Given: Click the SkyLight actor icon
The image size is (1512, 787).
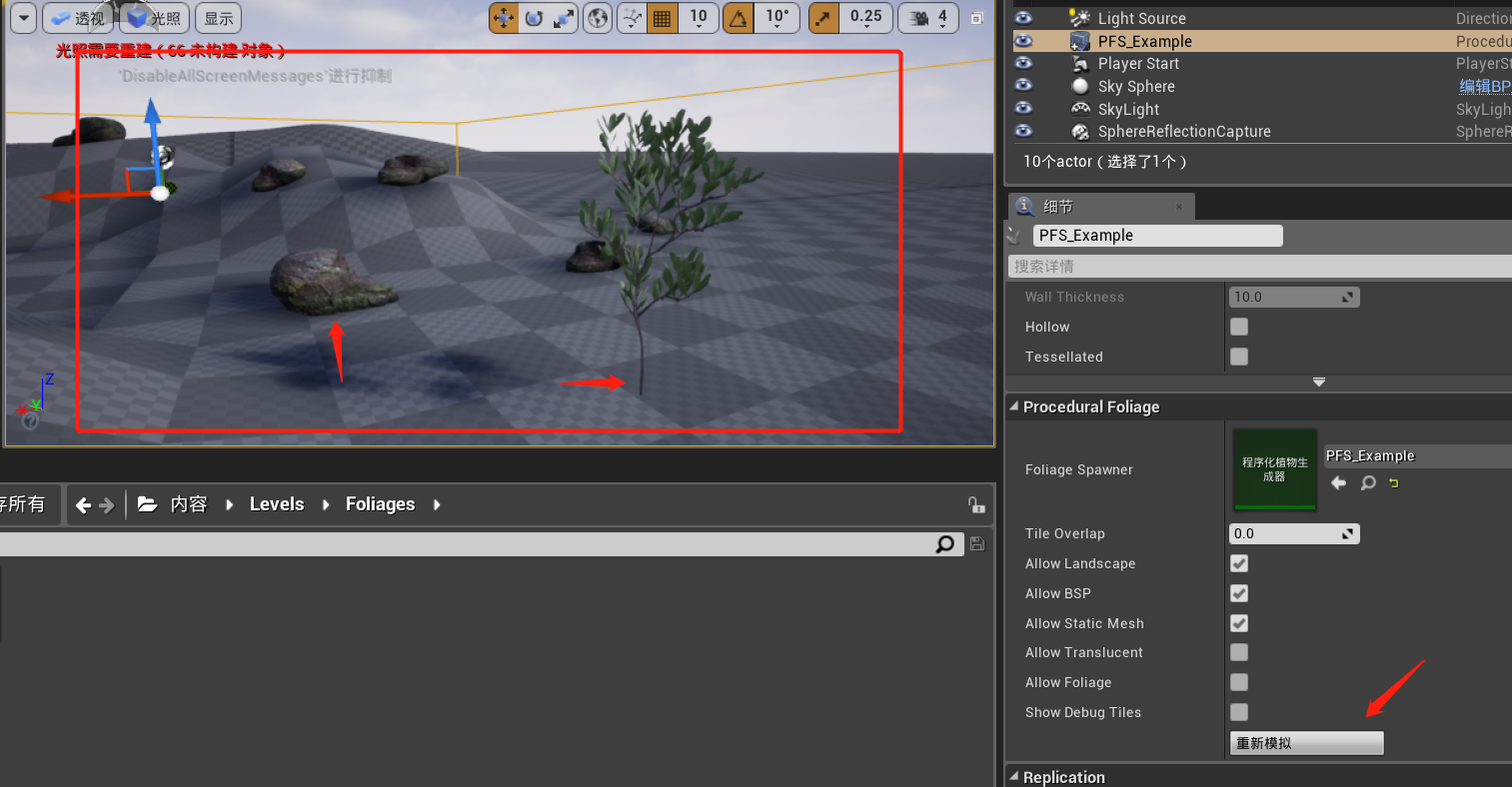Looking at the screenshot, I should coord(1079,109).
